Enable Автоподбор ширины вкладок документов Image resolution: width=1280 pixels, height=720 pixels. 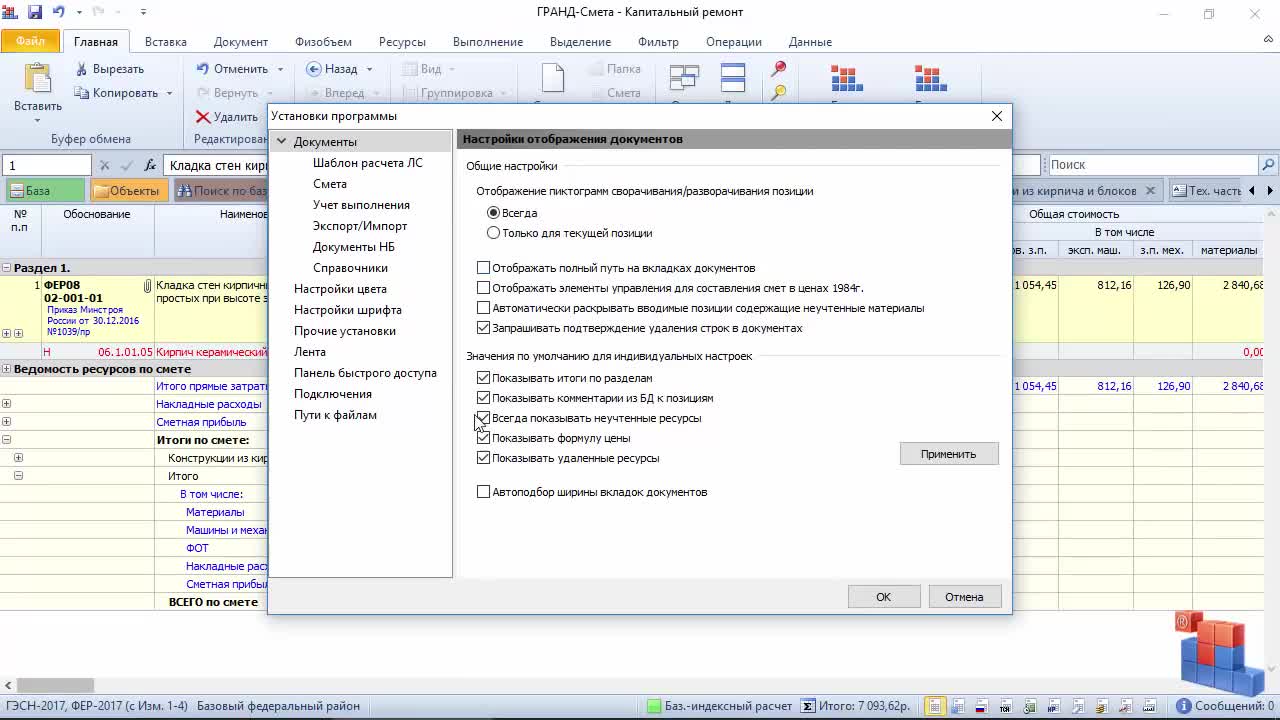click(x=483, y=492)
